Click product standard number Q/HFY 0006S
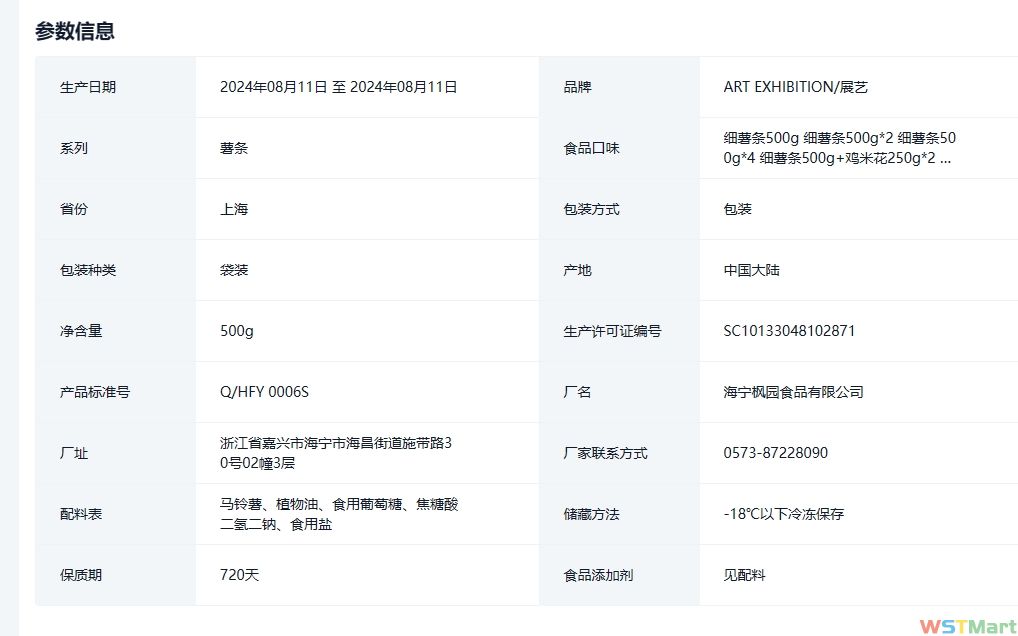Image resolution: width=1018 pixels, height=636 pixels. 257,392
